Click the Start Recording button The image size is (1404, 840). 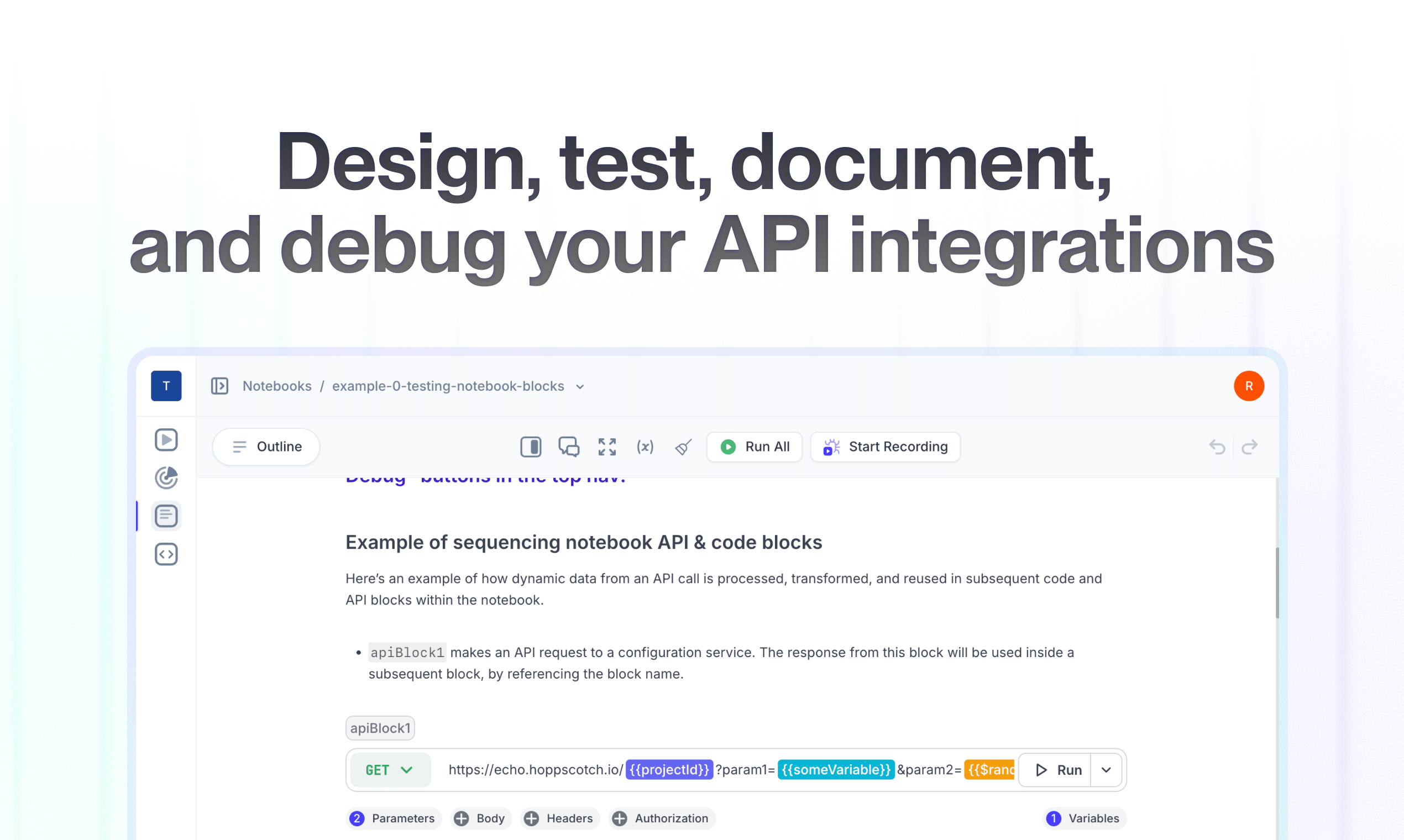pos(885,447)
